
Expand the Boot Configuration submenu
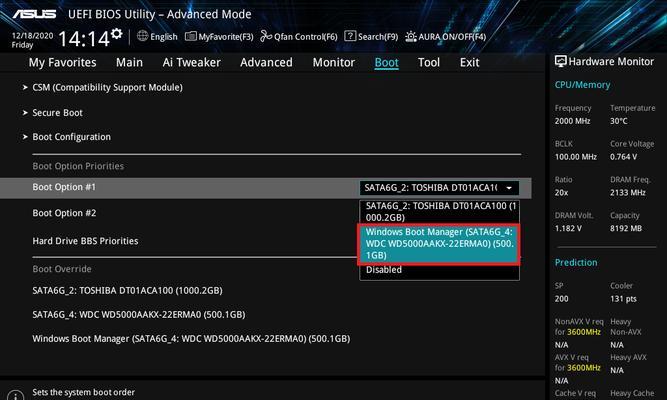pyautogui.click(x=71, y=137)
